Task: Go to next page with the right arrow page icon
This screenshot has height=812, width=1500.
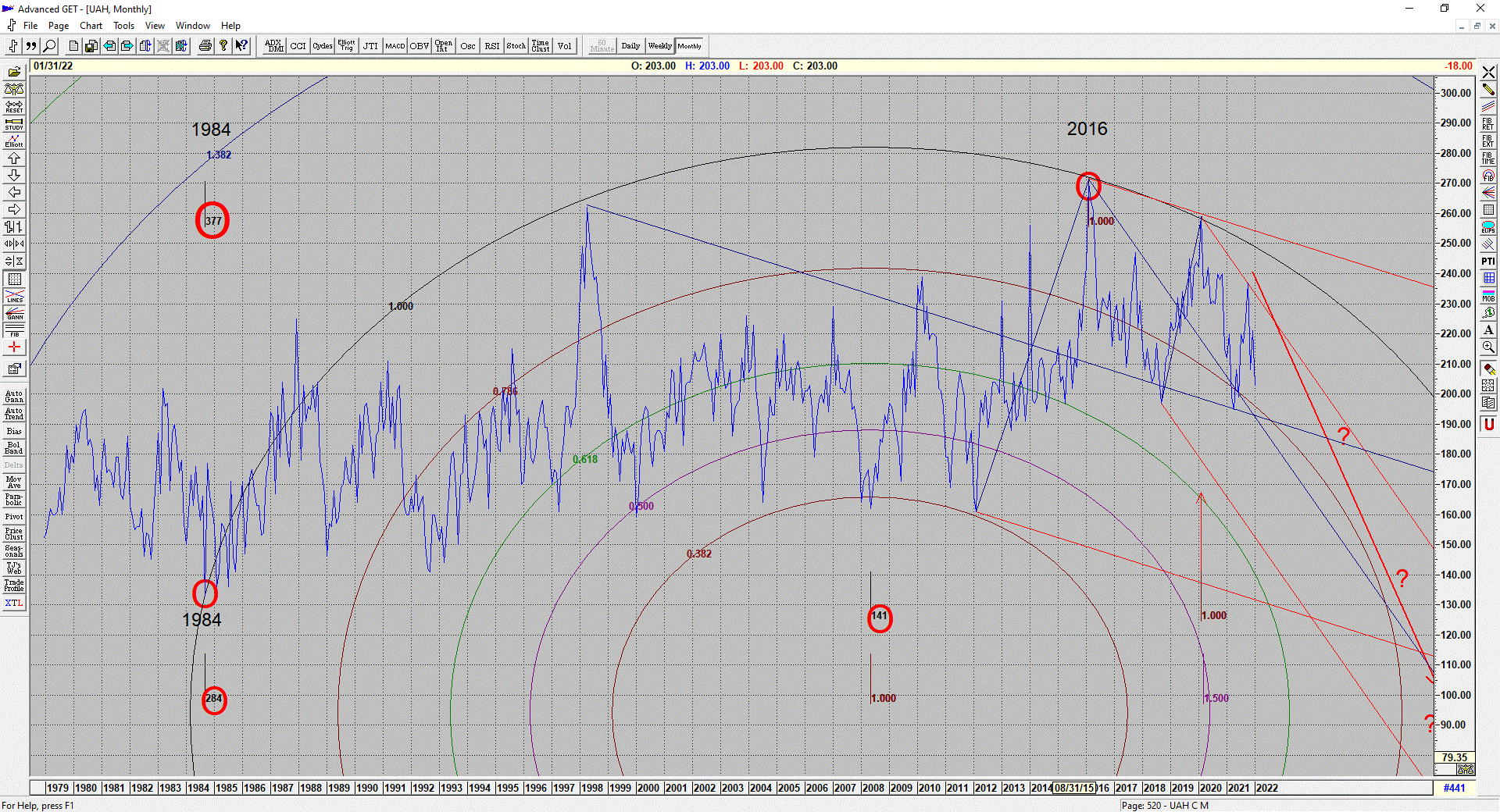Action: tap(127, 46)
